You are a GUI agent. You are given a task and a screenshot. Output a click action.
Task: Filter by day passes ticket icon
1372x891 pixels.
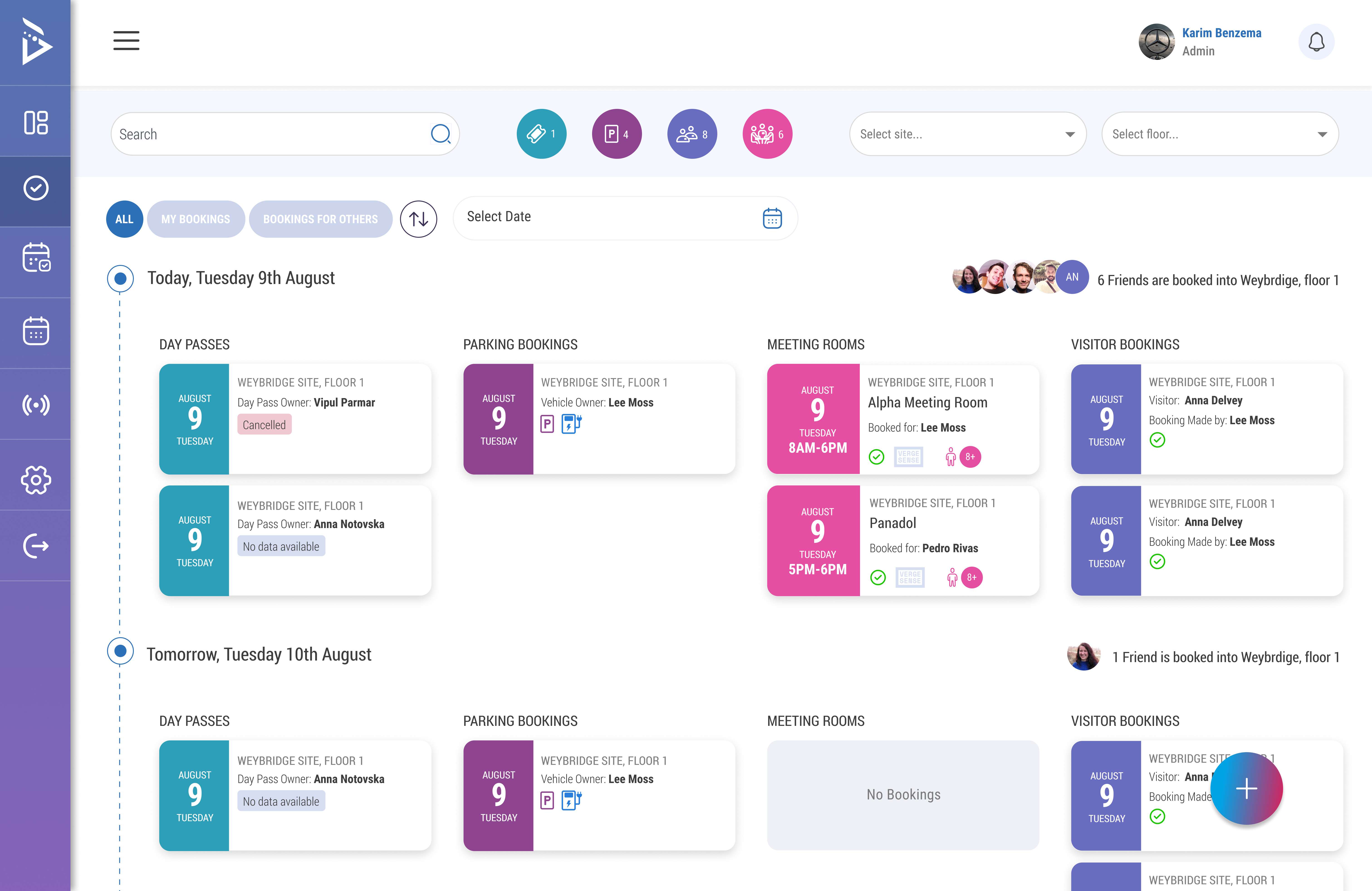pos(541,134)
